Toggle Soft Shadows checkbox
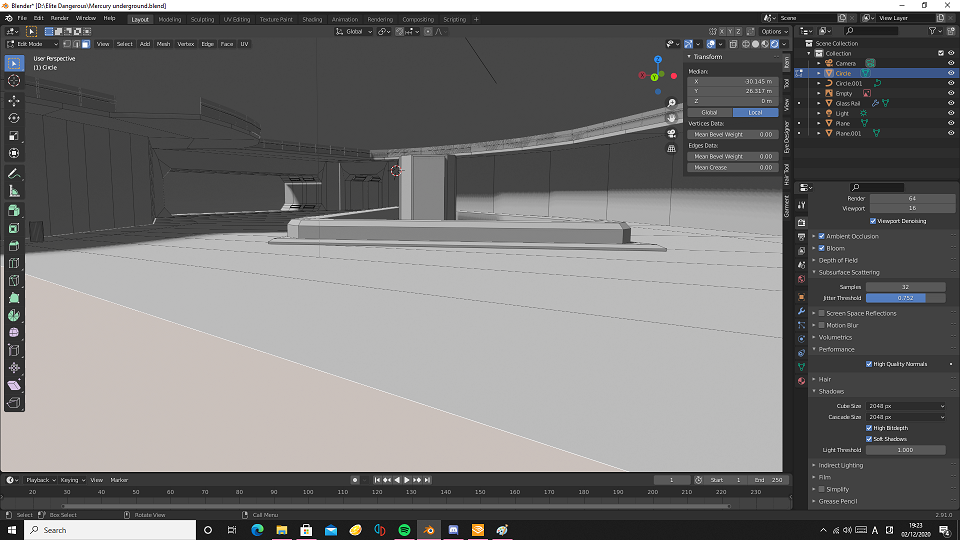The width and height of the screenshot is (960, 540). coord(869,439)
